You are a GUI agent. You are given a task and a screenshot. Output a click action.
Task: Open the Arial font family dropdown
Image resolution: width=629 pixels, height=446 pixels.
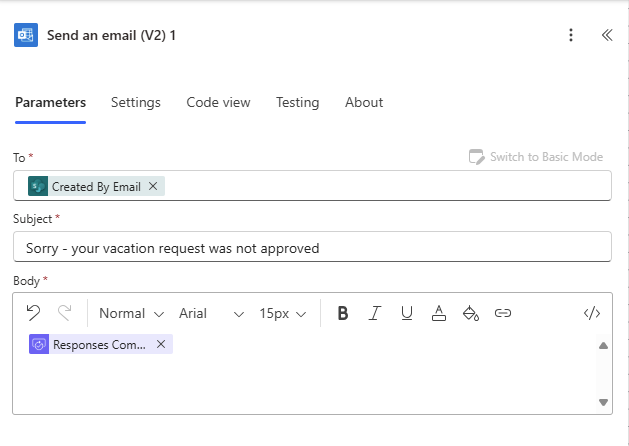pyautogui.click(x=211, y=313)
